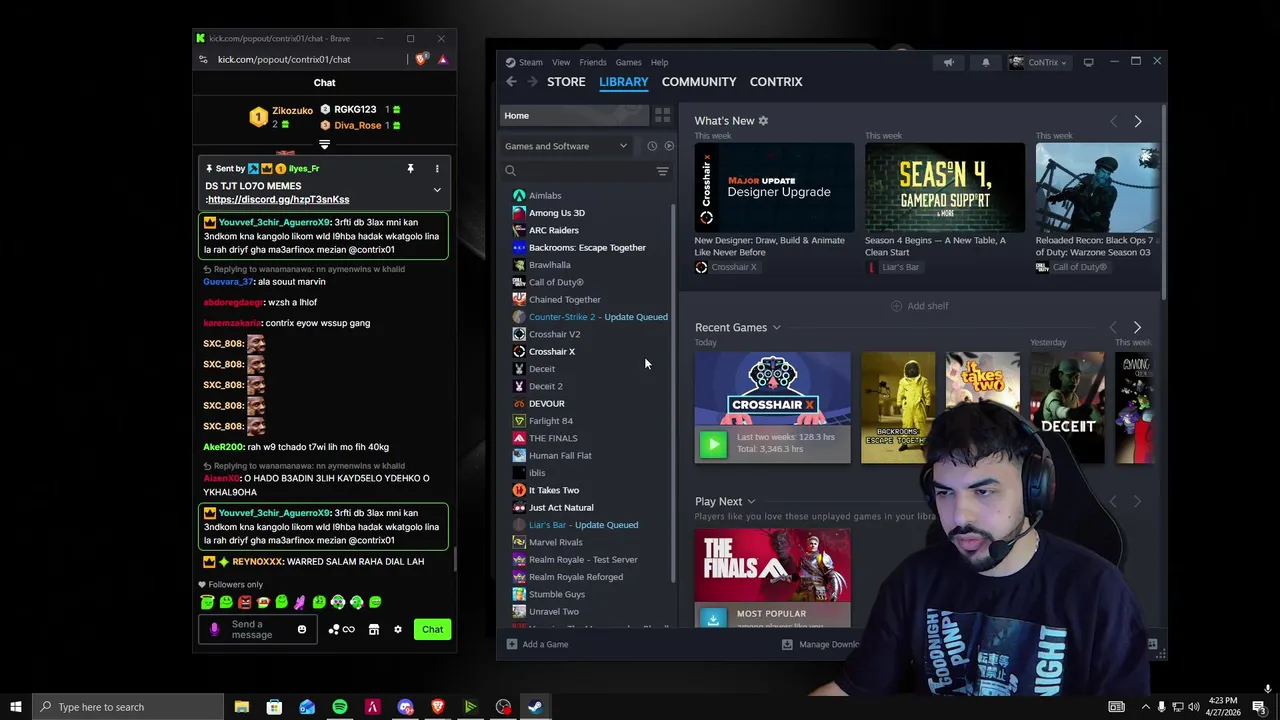Click the purple microphone icon in chat
The width and height of the screenshot is (1280, 720).
click(x=214, y=629)
